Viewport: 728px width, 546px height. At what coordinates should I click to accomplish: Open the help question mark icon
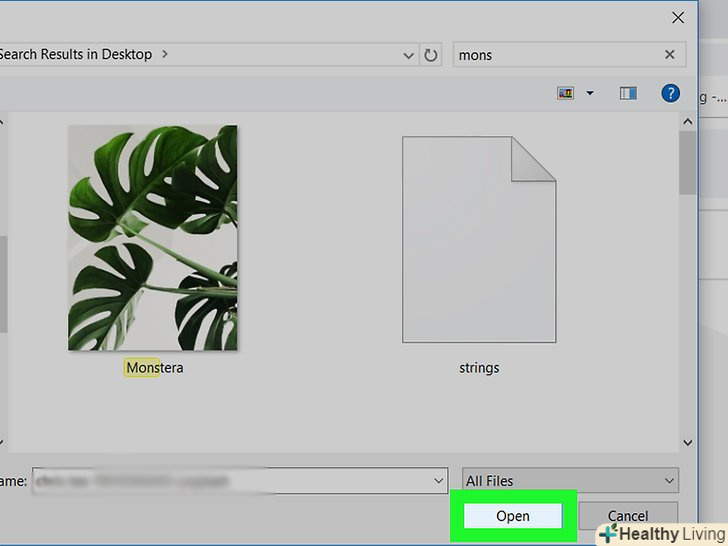tap(670, 93)
